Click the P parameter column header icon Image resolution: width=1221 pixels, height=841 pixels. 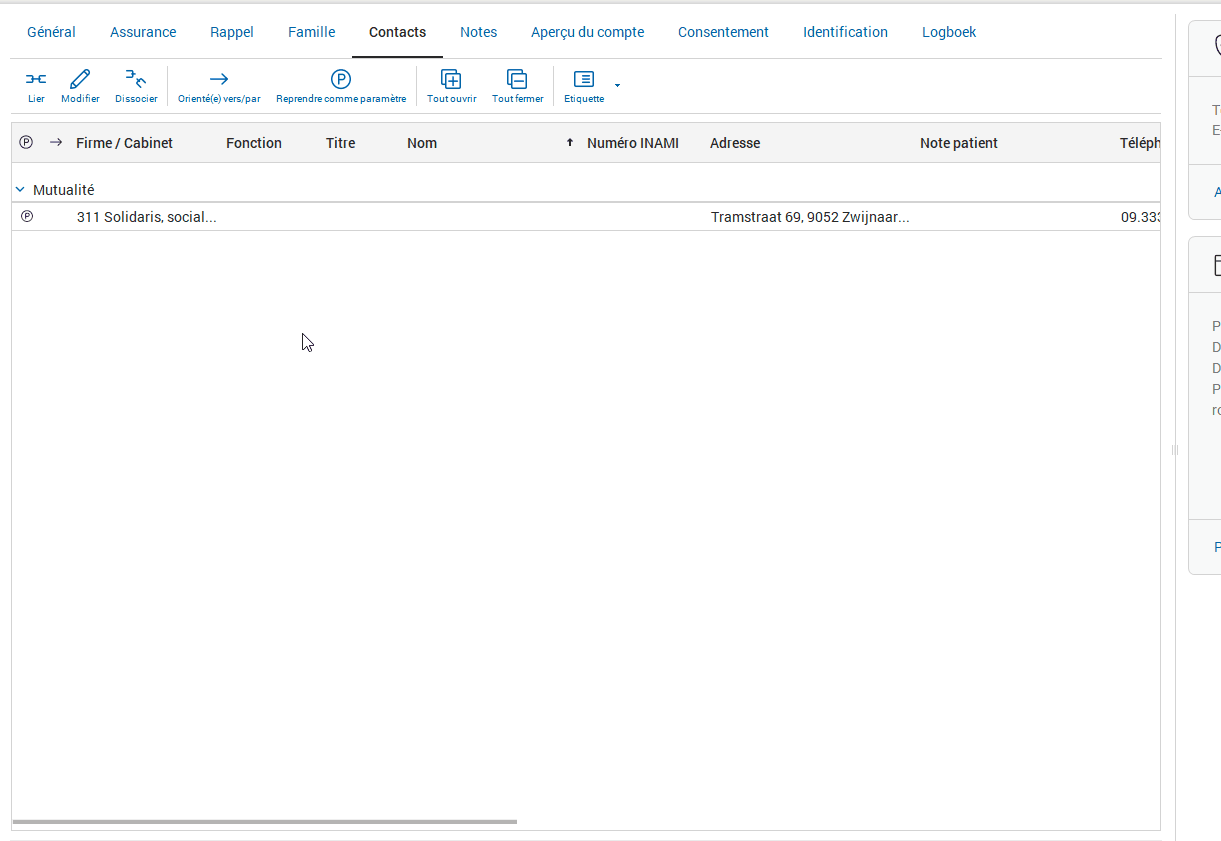pyautogui.click(x=26, y=142)
